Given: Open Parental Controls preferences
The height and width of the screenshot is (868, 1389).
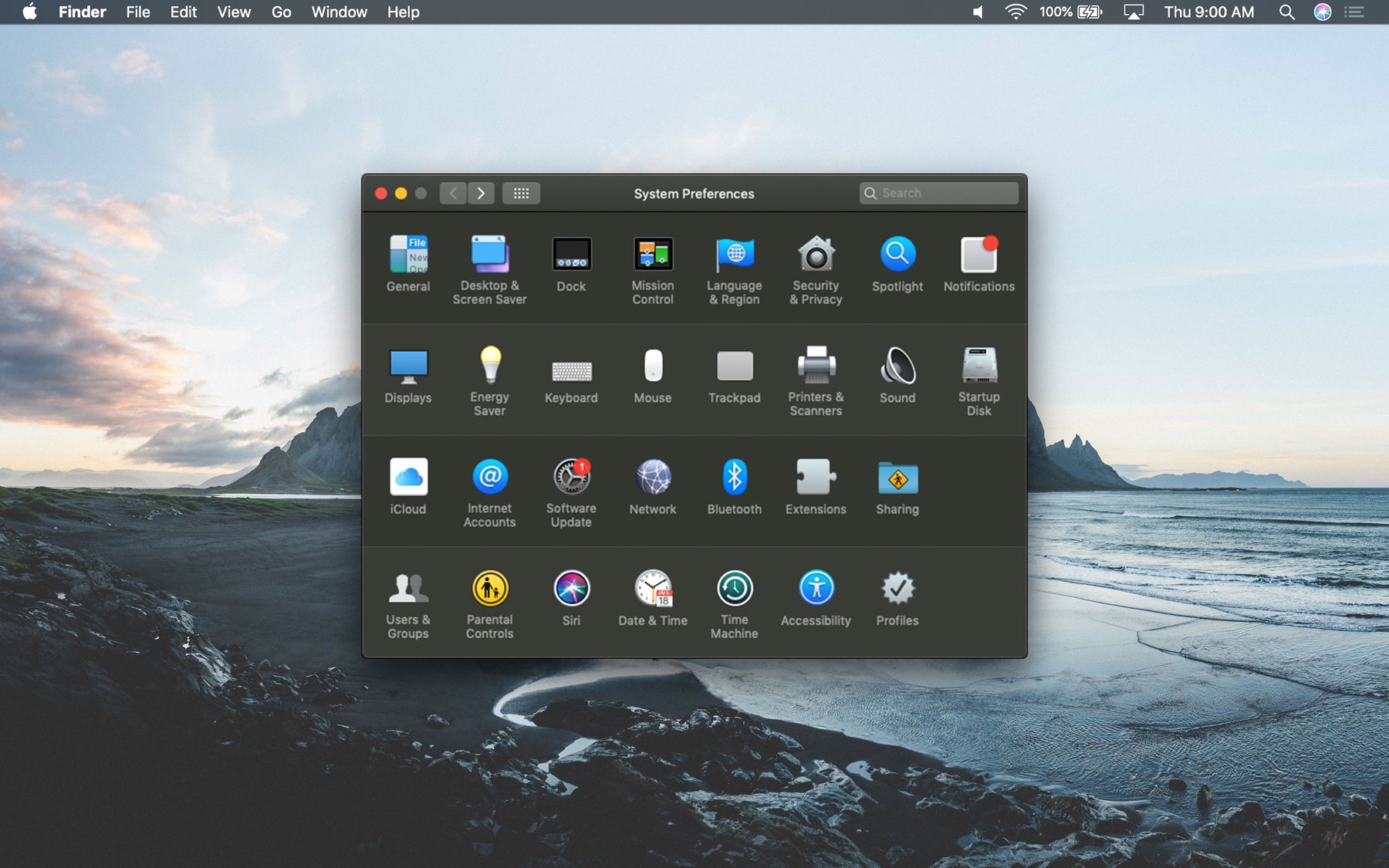Looking at the screenshot, I should click(490, 590).
